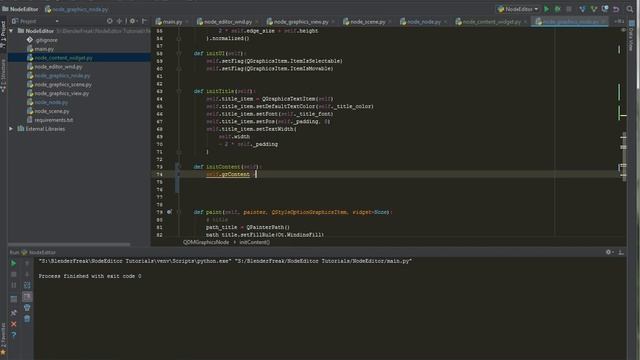Close the node_node.py editor tab
The image size is (640, 360).
(x=445, y=22)
